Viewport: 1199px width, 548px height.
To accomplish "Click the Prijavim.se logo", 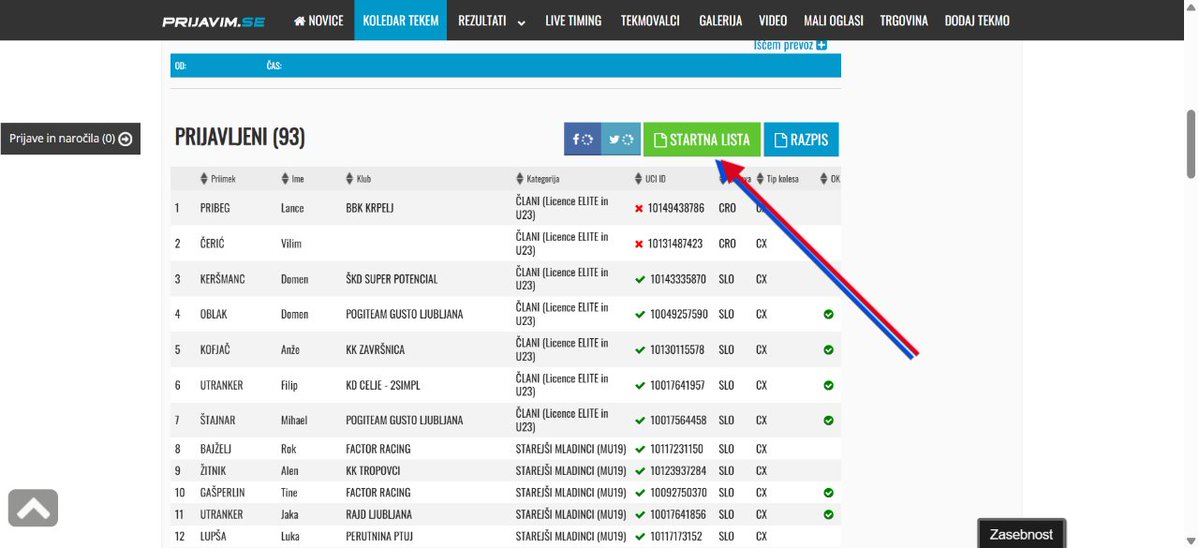I will [x=213, y=21].
